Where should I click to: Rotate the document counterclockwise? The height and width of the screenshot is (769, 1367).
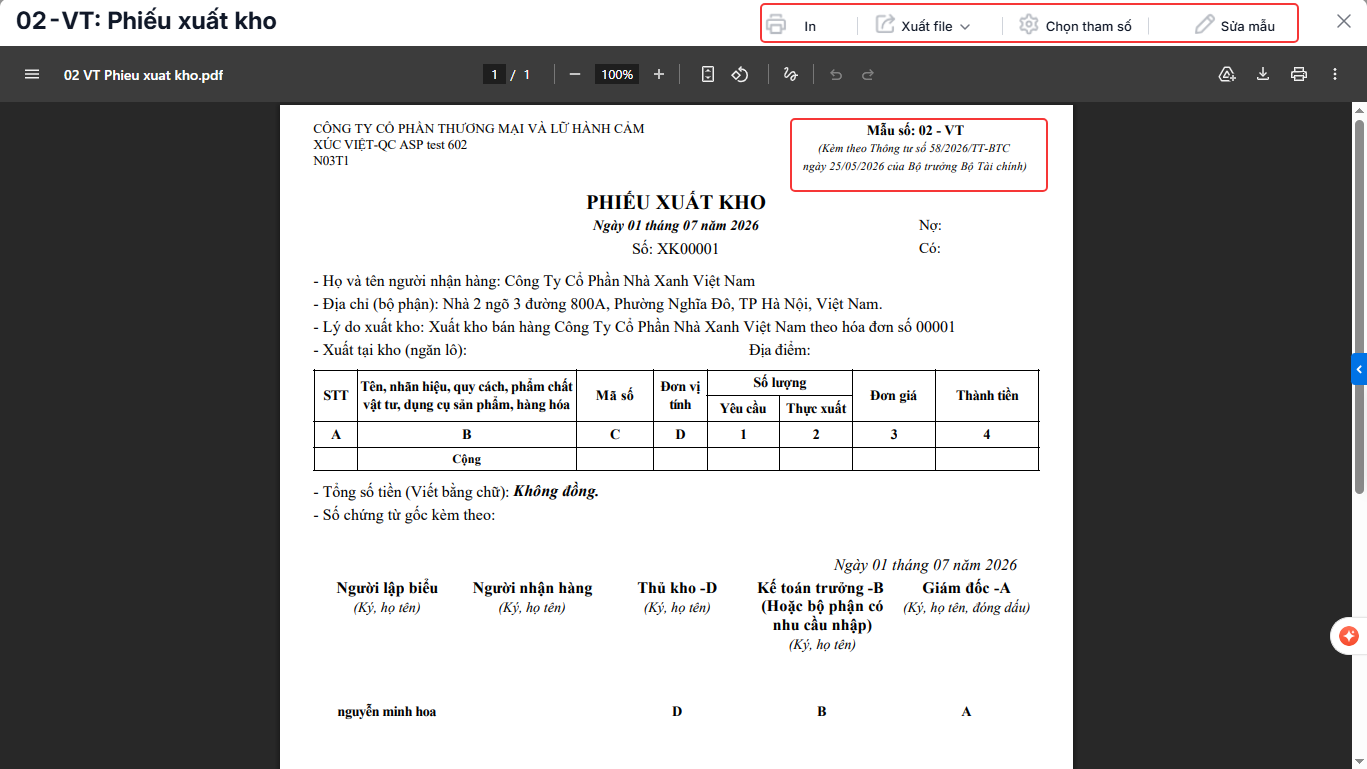740,74
